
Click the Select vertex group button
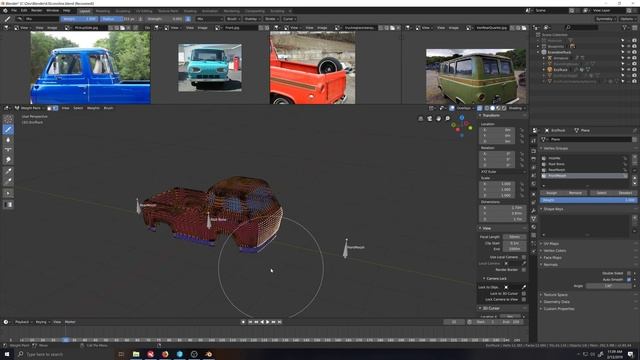point(601,193)
